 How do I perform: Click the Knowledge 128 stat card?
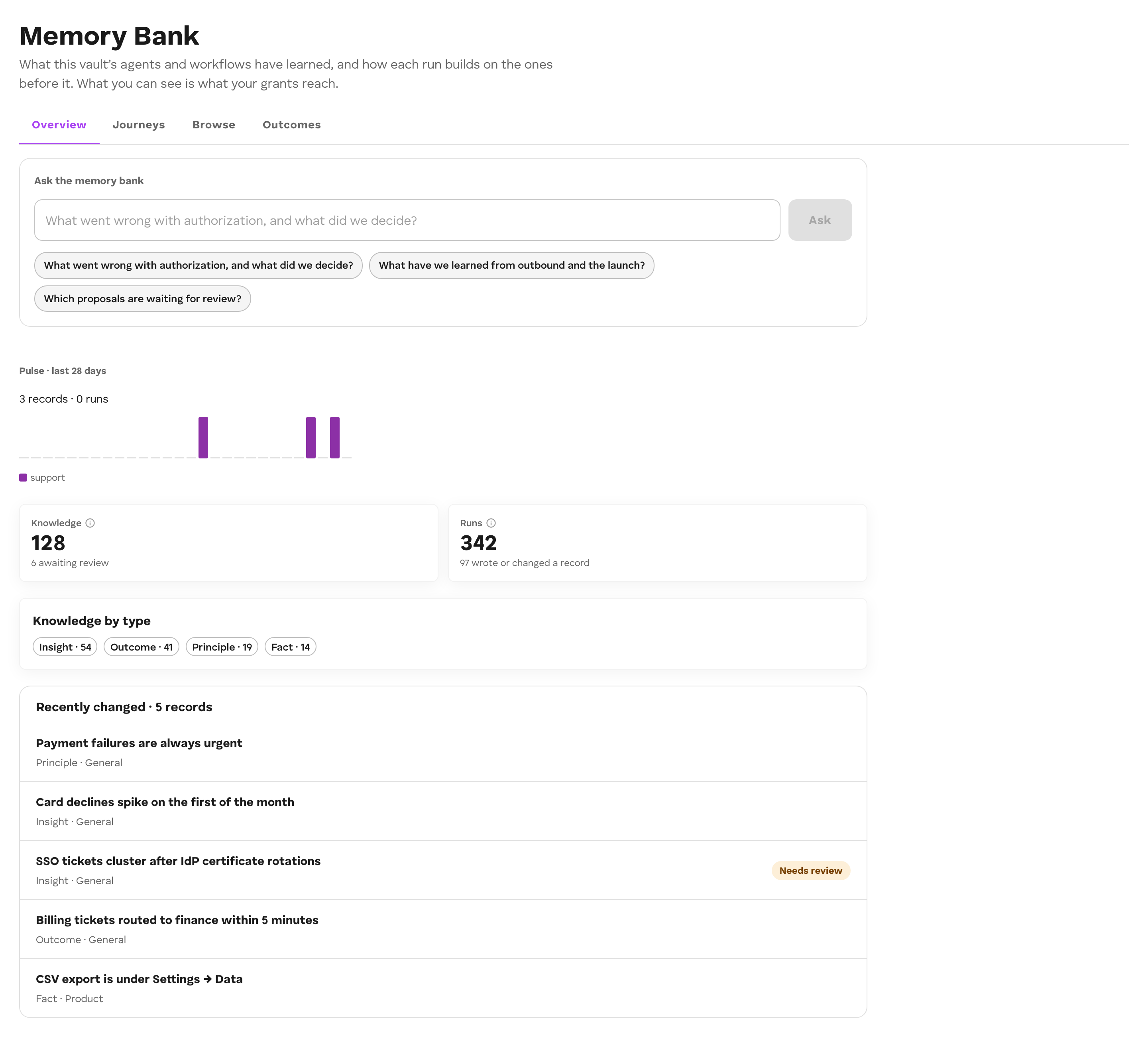tap(229, 543)
